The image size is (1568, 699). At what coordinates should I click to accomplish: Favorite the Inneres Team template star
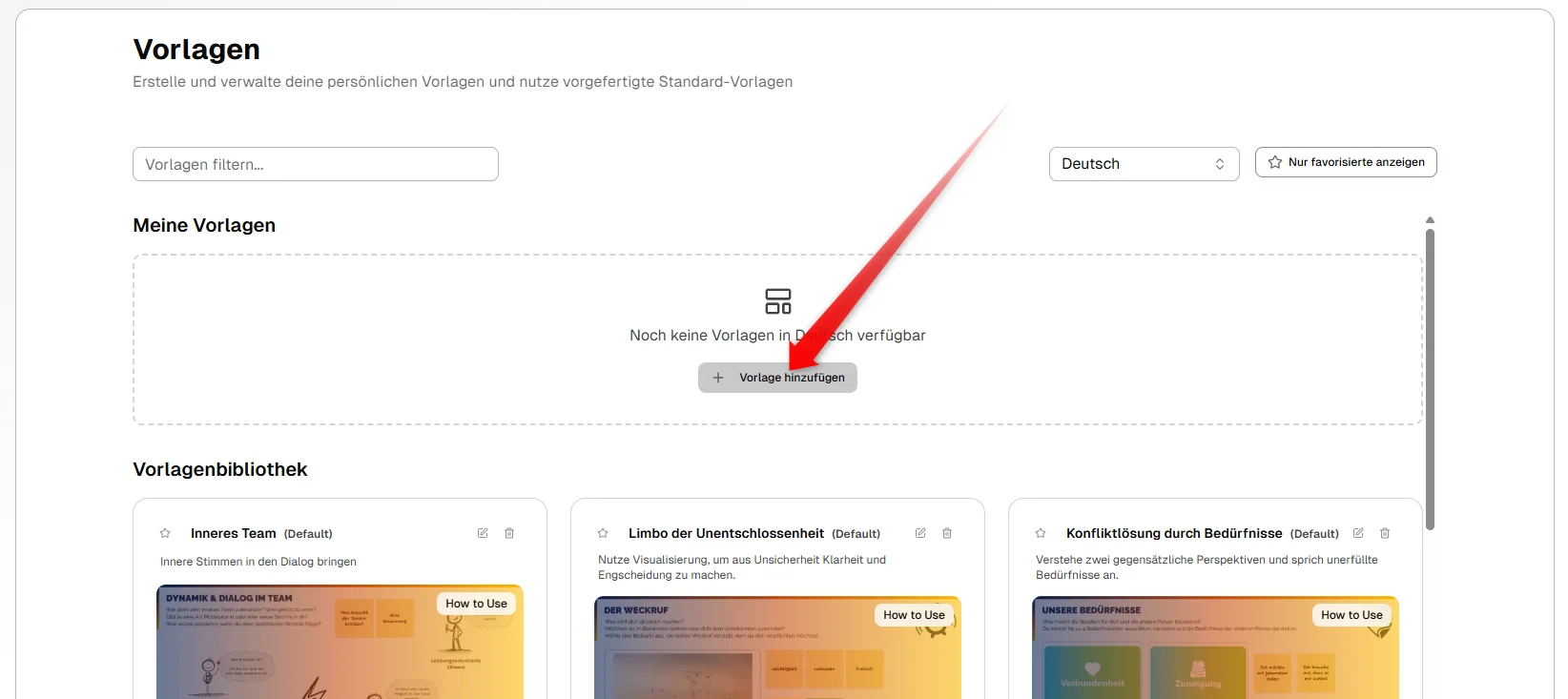165,533
